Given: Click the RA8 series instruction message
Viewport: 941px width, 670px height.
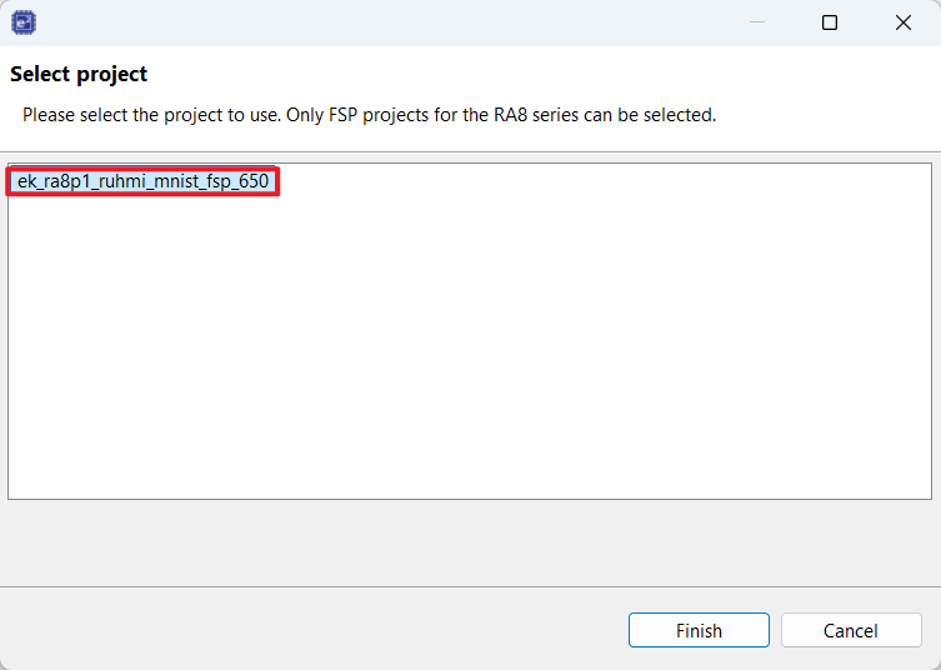Looking at the screenshot, I should (x=369, y=115).
